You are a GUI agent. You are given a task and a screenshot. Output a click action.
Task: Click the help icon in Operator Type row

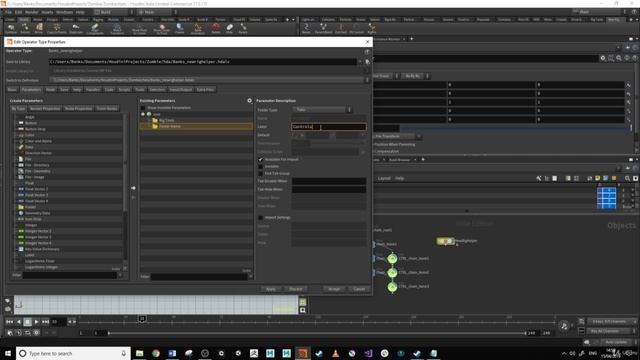pos(367,51)
